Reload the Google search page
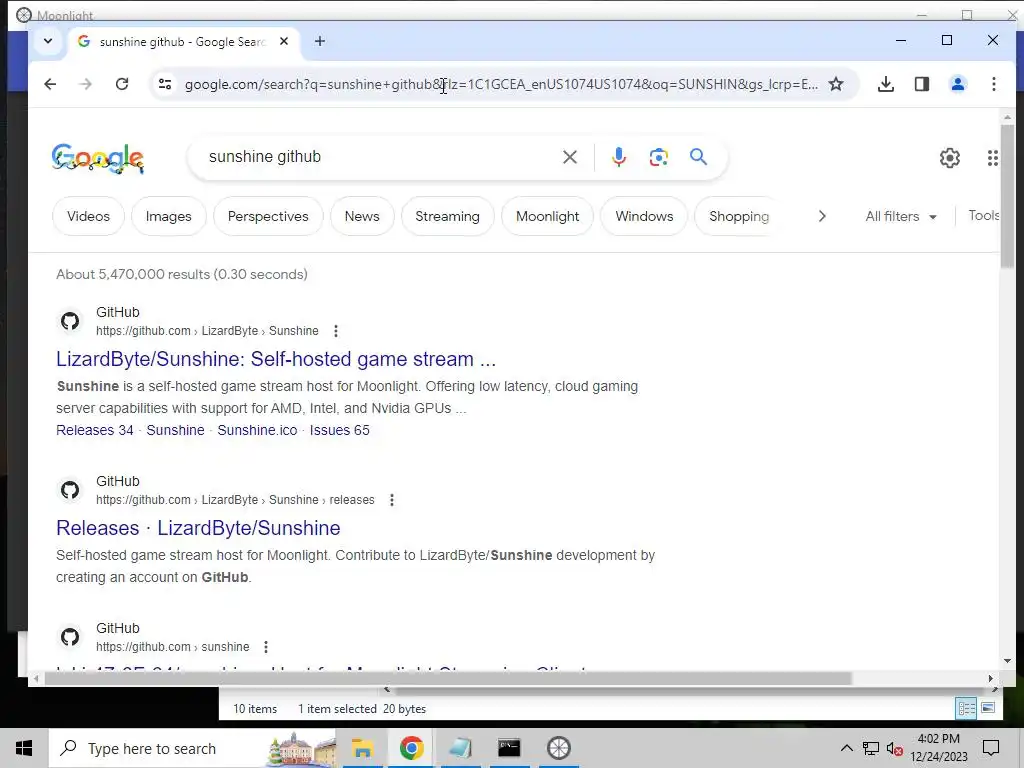The height and width of the screenshot is (768, 1024). (122, 84)
